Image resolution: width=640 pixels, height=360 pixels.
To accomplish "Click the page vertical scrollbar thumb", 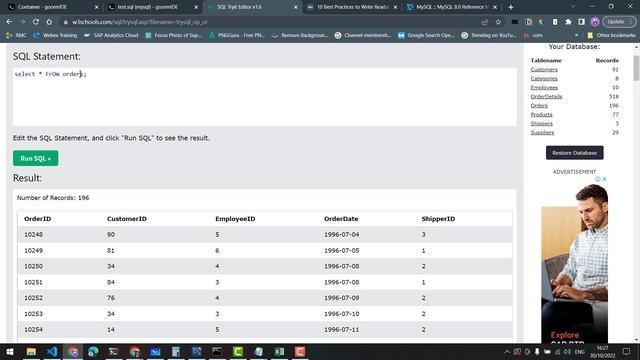I will [x=636, y=68].
